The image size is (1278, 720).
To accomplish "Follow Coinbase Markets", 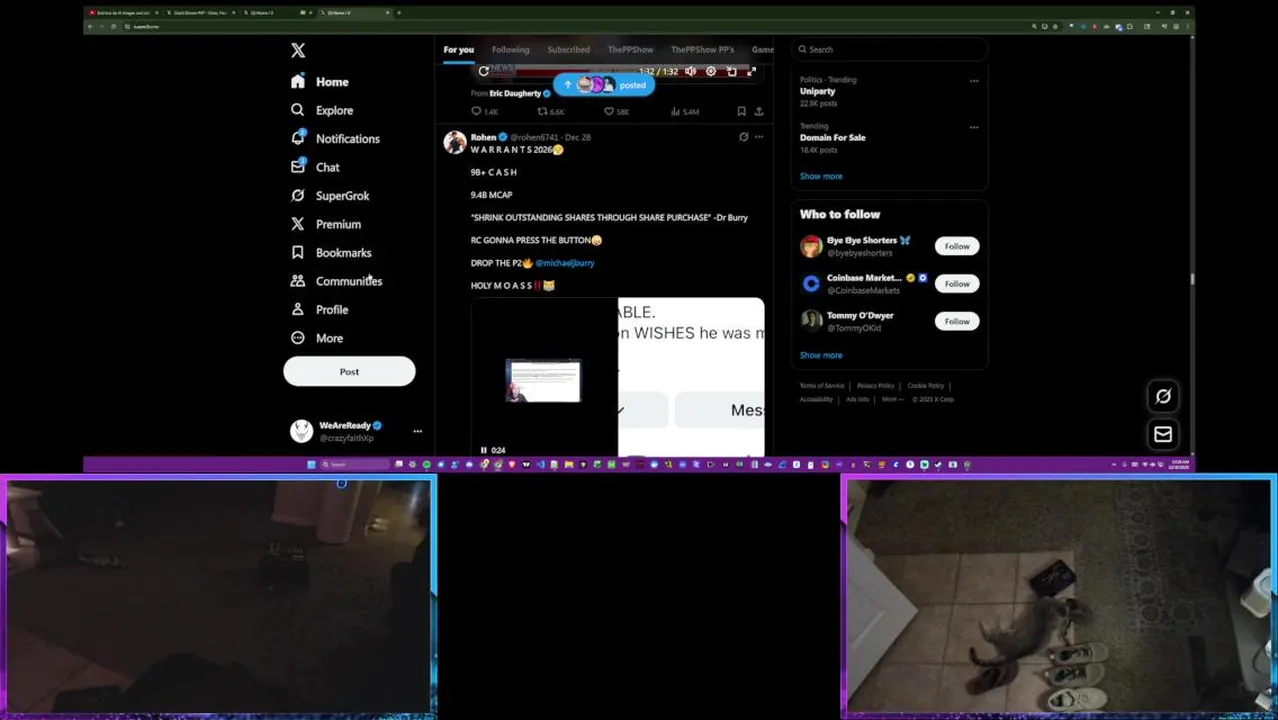I will (x=957, y=284).
